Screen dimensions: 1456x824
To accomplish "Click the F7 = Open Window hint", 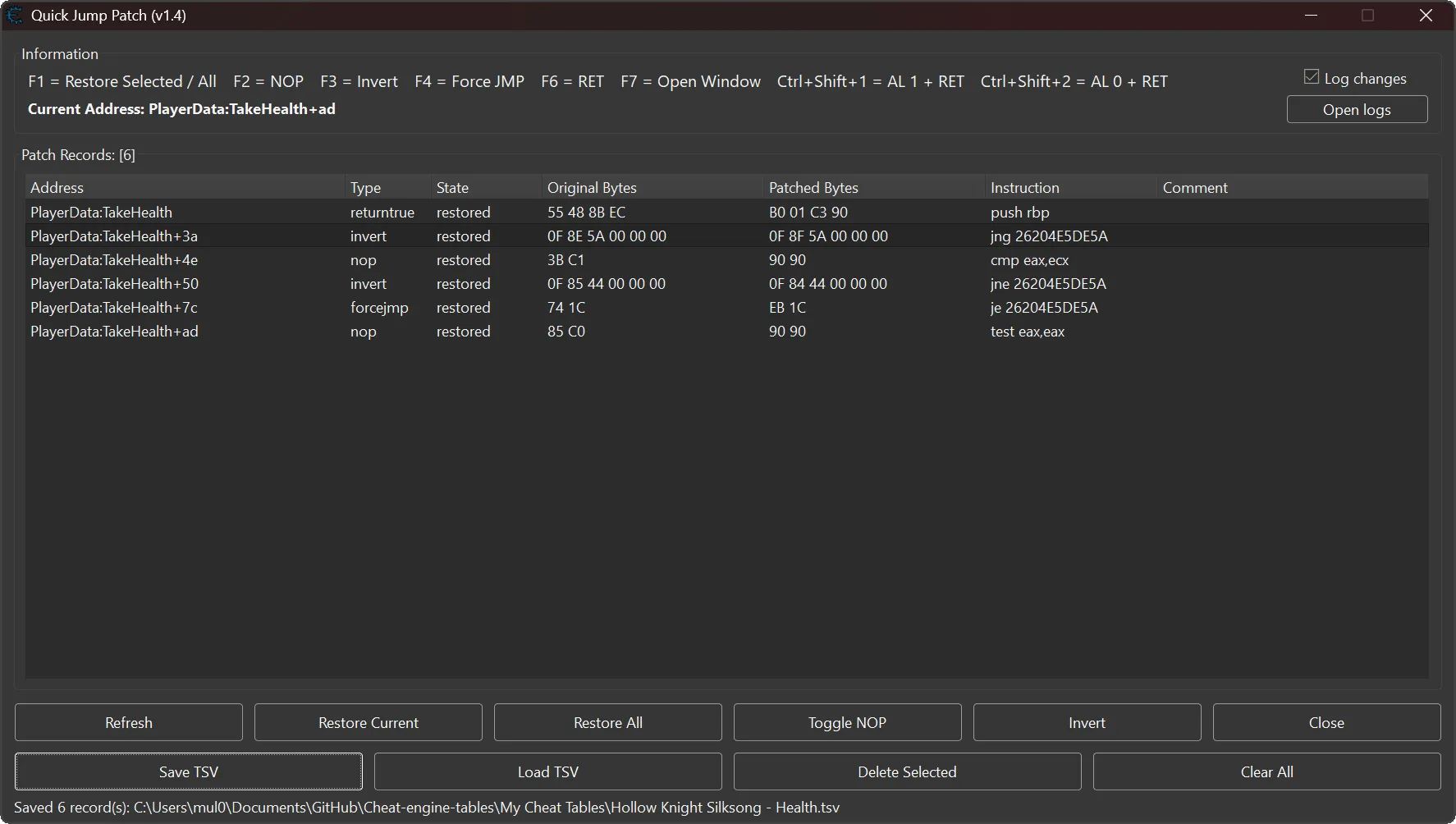I will (690, 81).
